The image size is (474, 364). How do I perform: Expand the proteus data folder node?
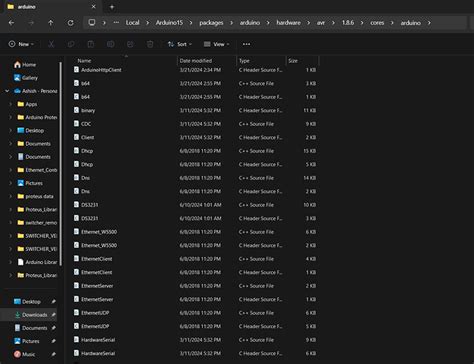tap(10, 196)
